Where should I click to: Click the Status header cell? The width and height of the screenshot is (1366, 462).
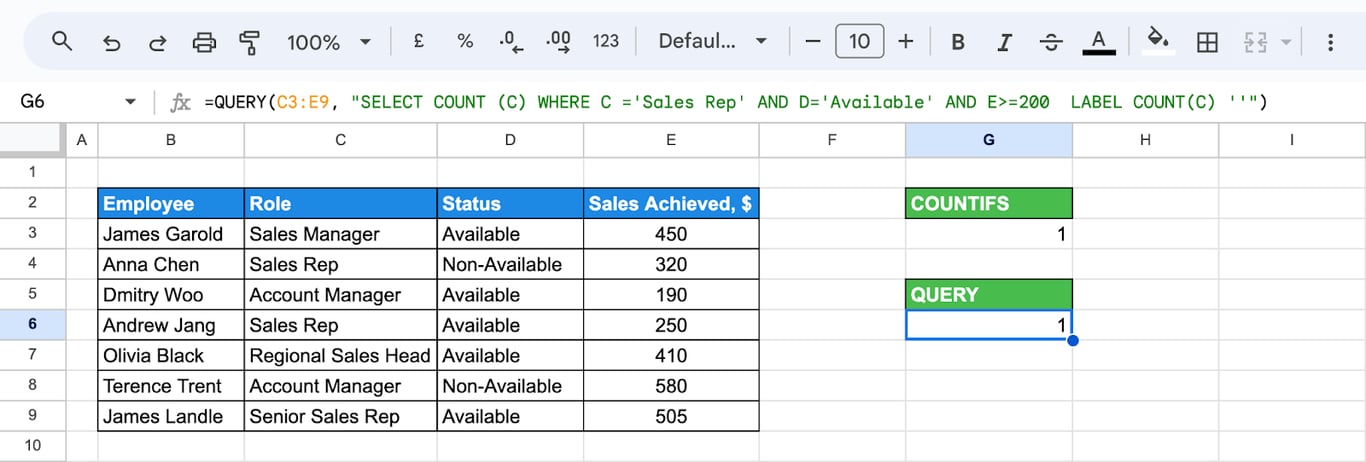coord(510,203)
